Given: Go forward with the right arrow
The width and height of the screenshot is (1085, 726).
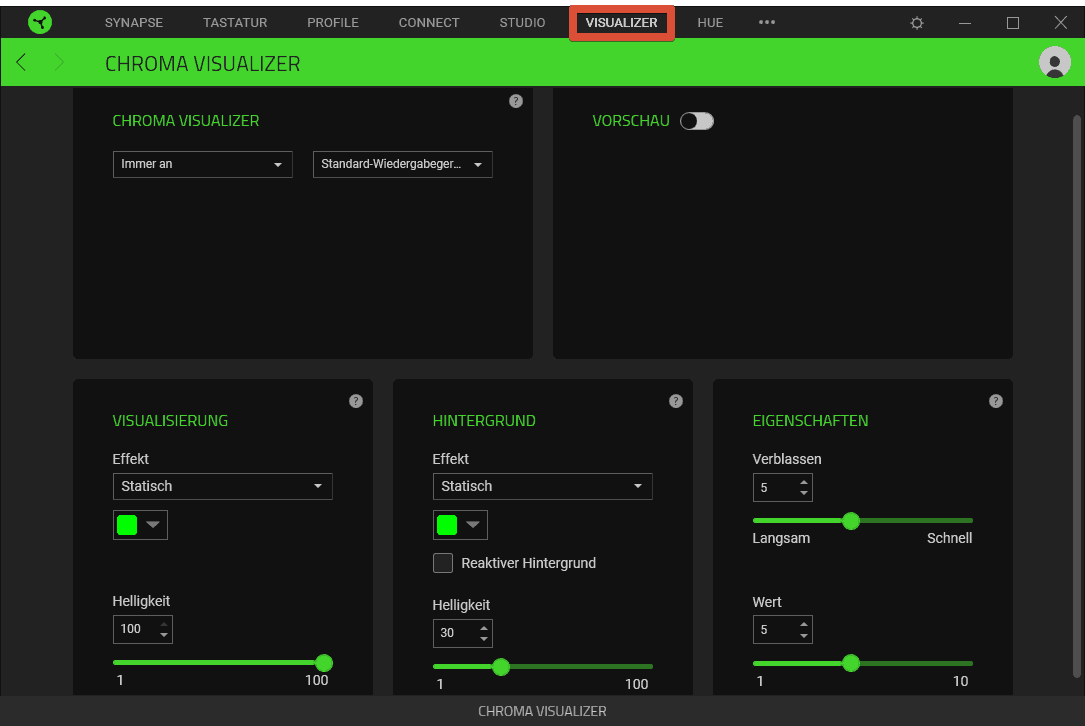Looking at the screenshot, I should 59,62.
